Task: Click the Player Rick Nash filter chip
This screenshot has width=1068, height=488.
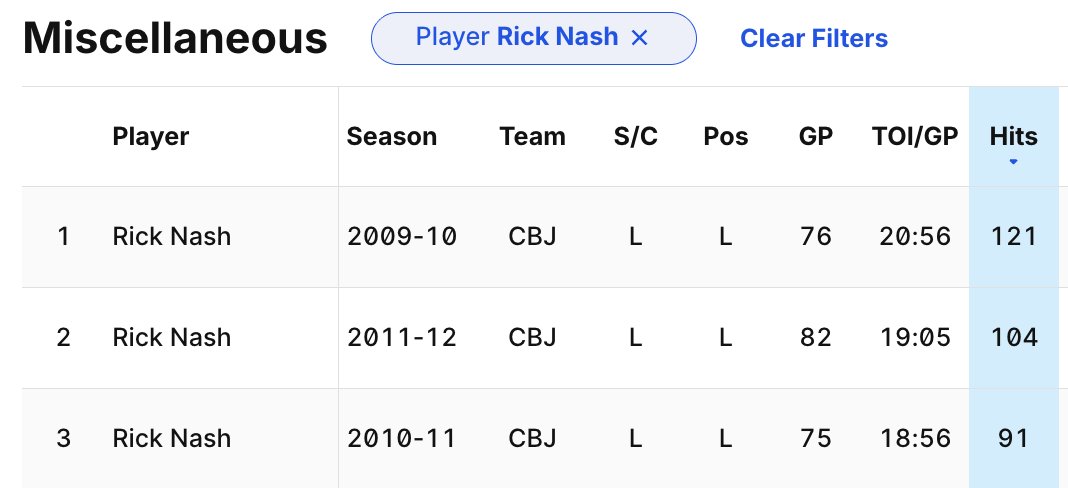Action: pyautogui.click(x=533, y=38)
